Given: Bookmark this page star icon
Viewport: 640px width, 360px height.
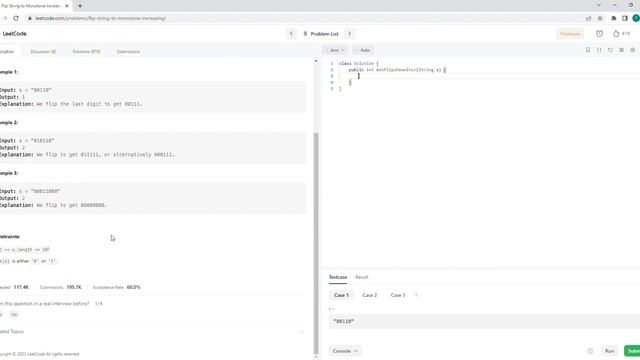Looking at the screenshot, I should click(600, 18).
